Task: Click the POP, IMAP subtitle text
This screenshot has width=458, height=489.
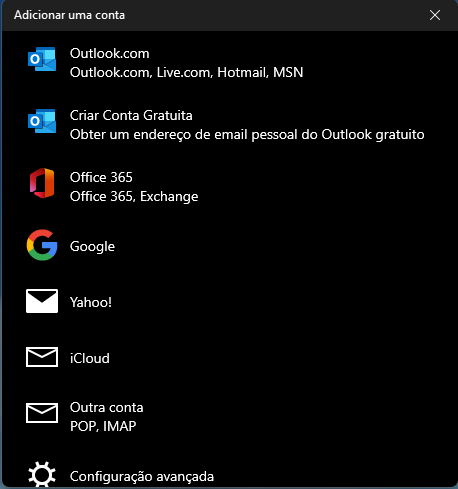Action: pyautogui.click(x=103, y=426)
